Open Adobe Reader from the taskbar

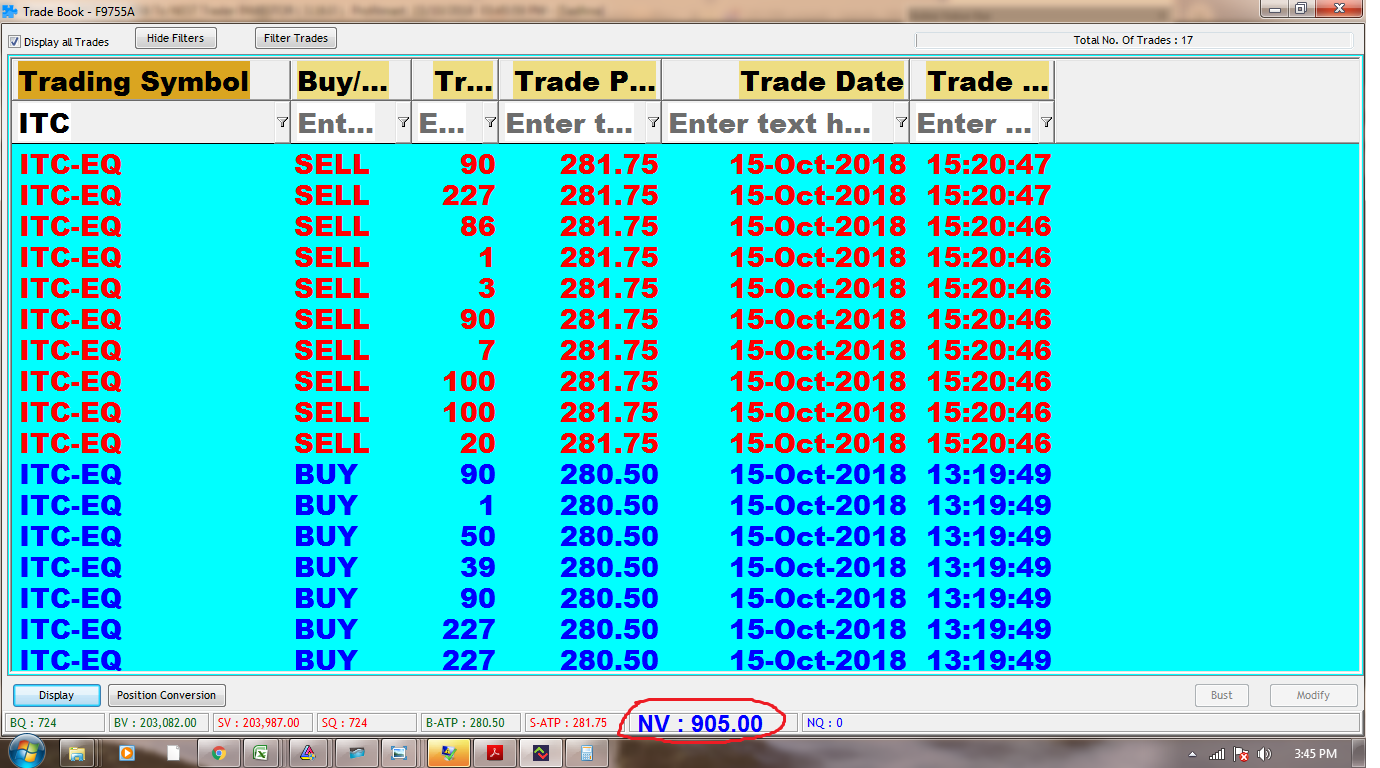pyautogui.click(x=495, y=753)
